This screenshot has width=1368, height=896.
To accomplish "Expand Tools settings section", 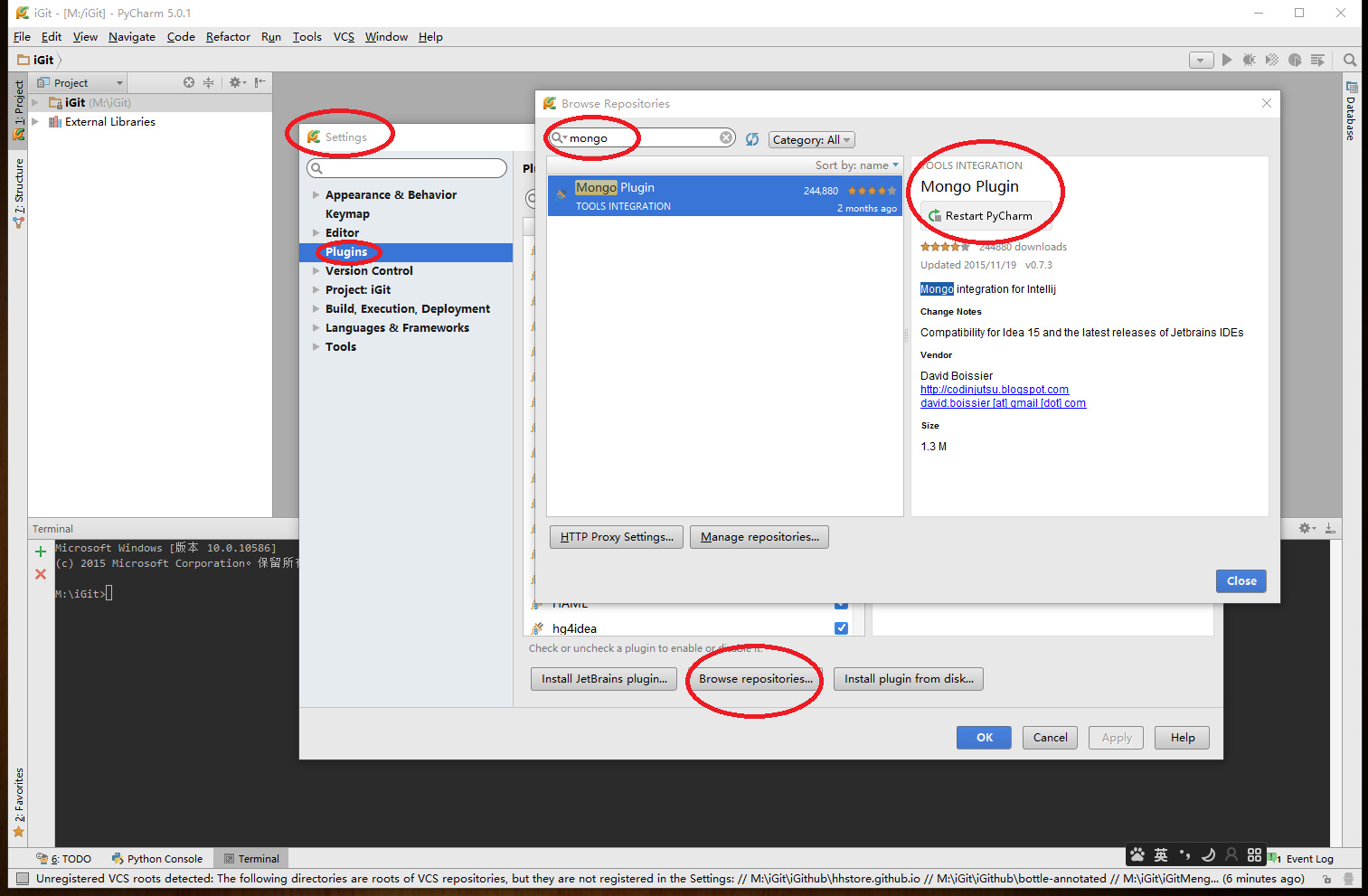I will pos(316,347).
